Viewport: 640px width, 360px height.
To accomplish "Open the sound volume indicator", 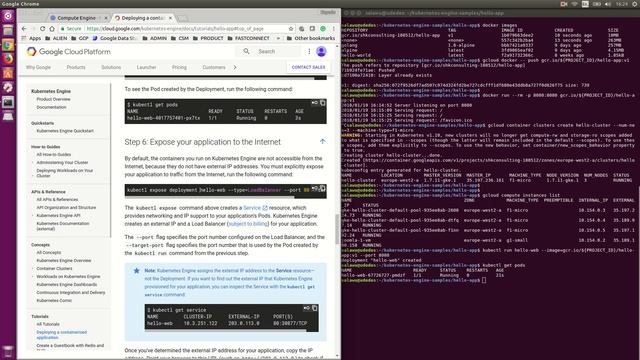I will pyautogui.click(x=608, y=4).
